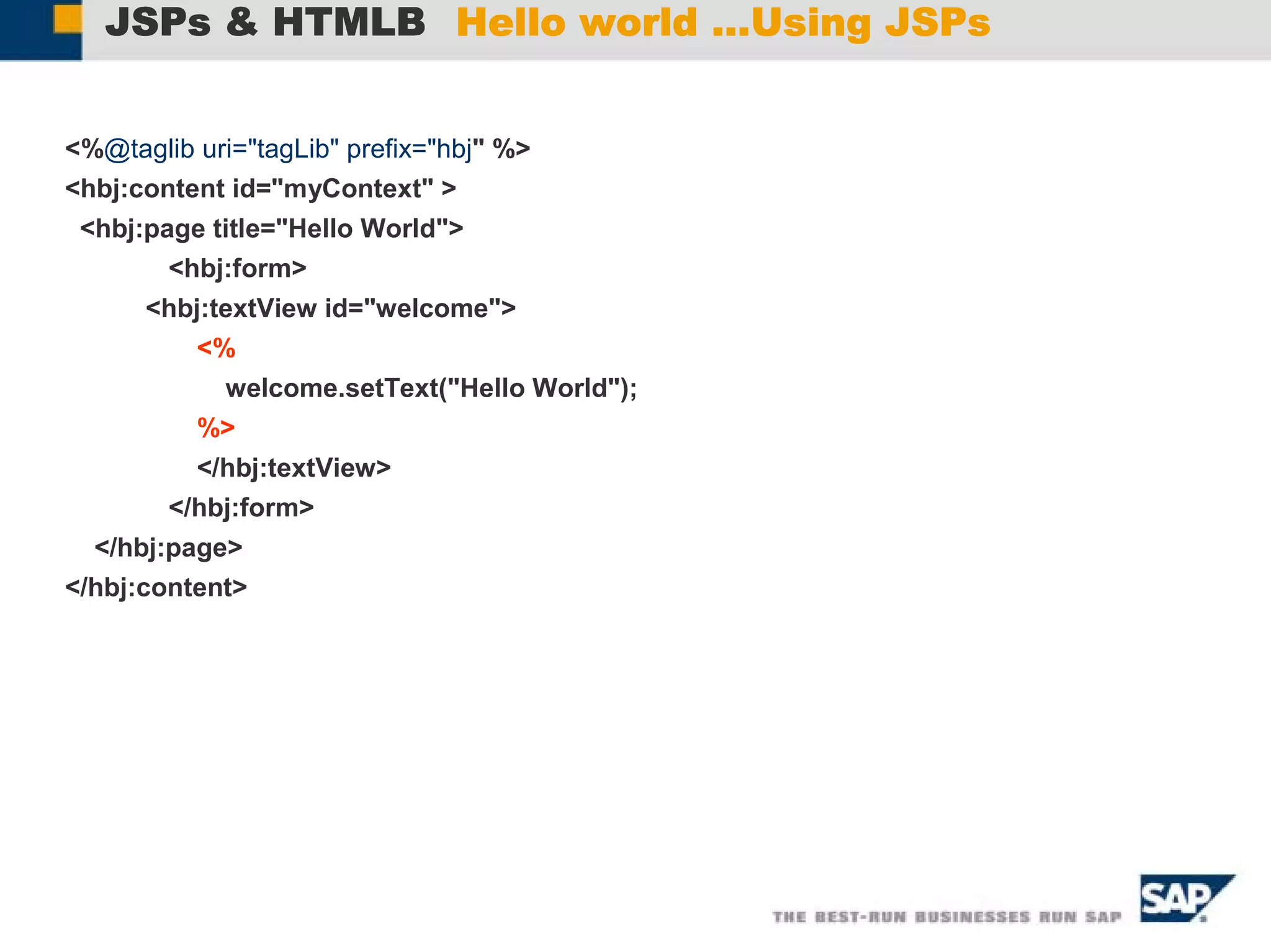Click the closing '</hbj:textView>' tag
The image size is (1271, 952).
click(294, 467)
